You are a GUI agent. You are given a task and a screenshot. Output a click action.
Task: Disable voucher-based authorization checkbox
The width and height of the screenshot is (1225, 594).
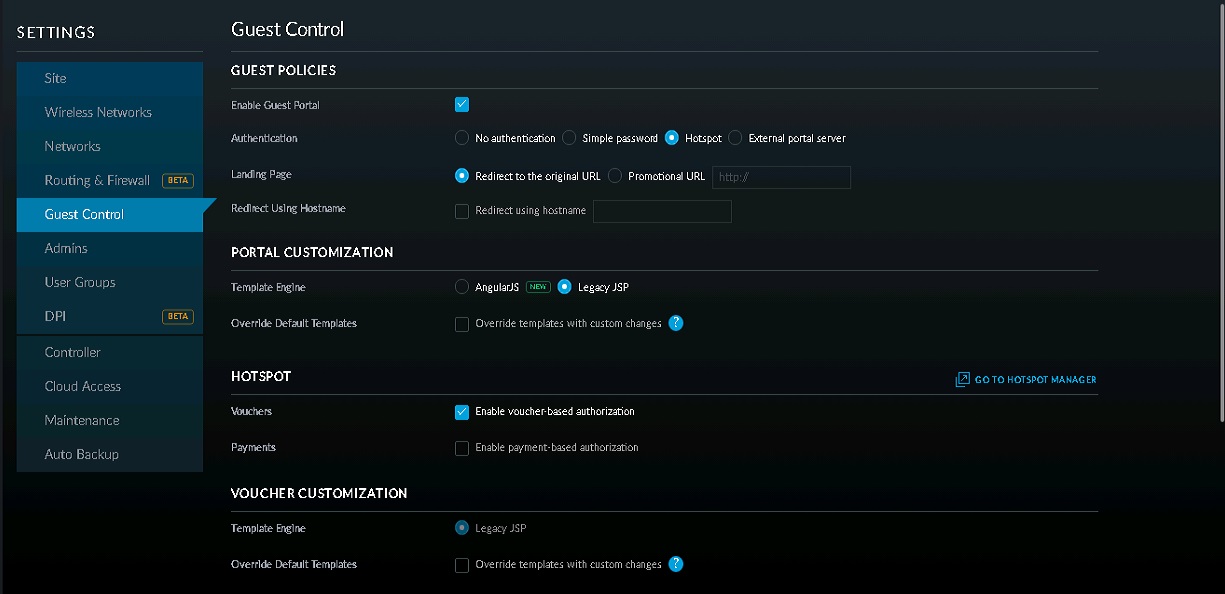point(462,412)
